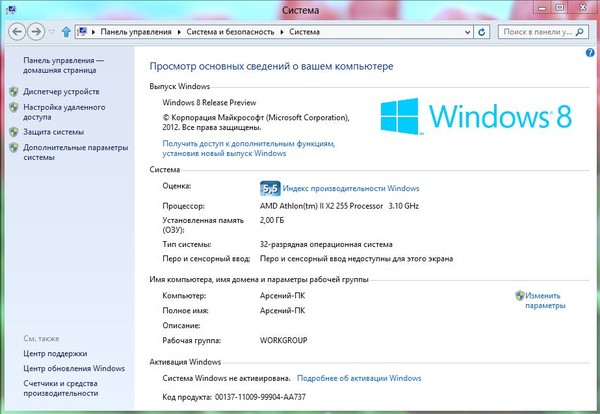Open 'Центр поддержки' link
600x414 pixels.
click(x=55, y=354)
